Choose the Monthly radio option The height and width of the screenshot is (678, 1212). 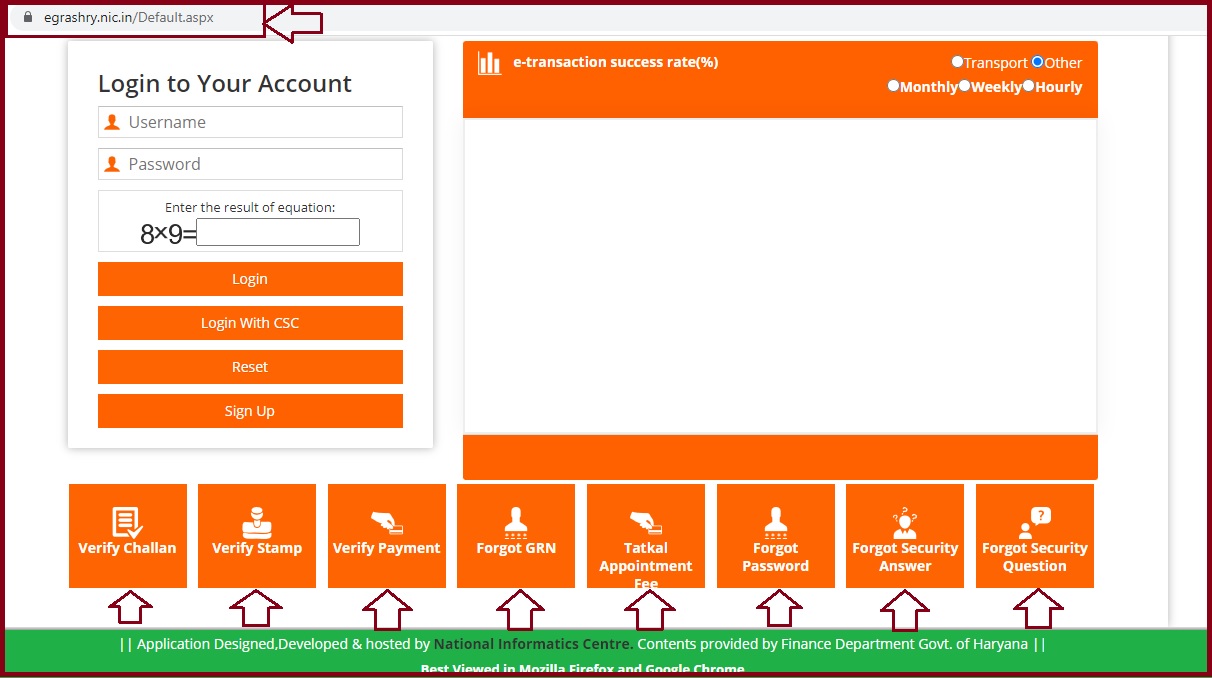coord(894,86)
